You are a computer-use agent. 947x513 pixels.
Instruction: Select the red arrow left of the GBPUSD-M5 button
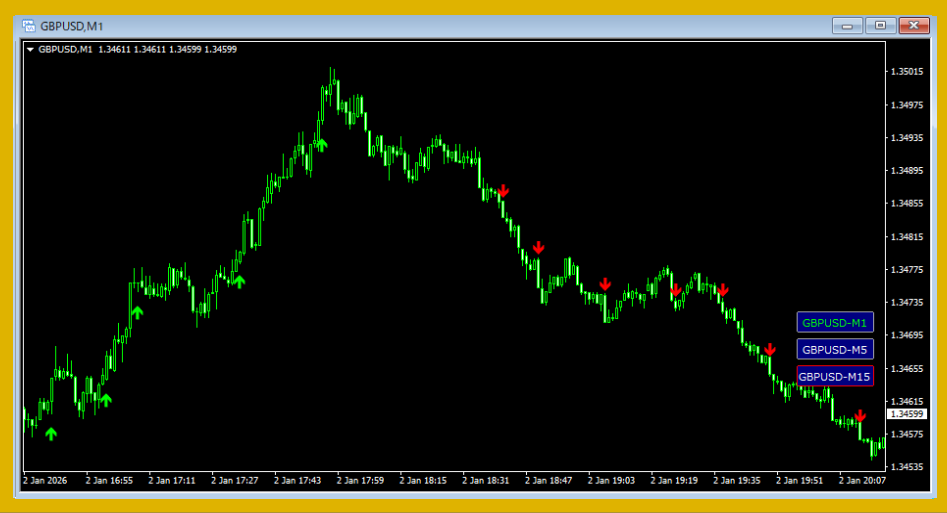point(769,350)
